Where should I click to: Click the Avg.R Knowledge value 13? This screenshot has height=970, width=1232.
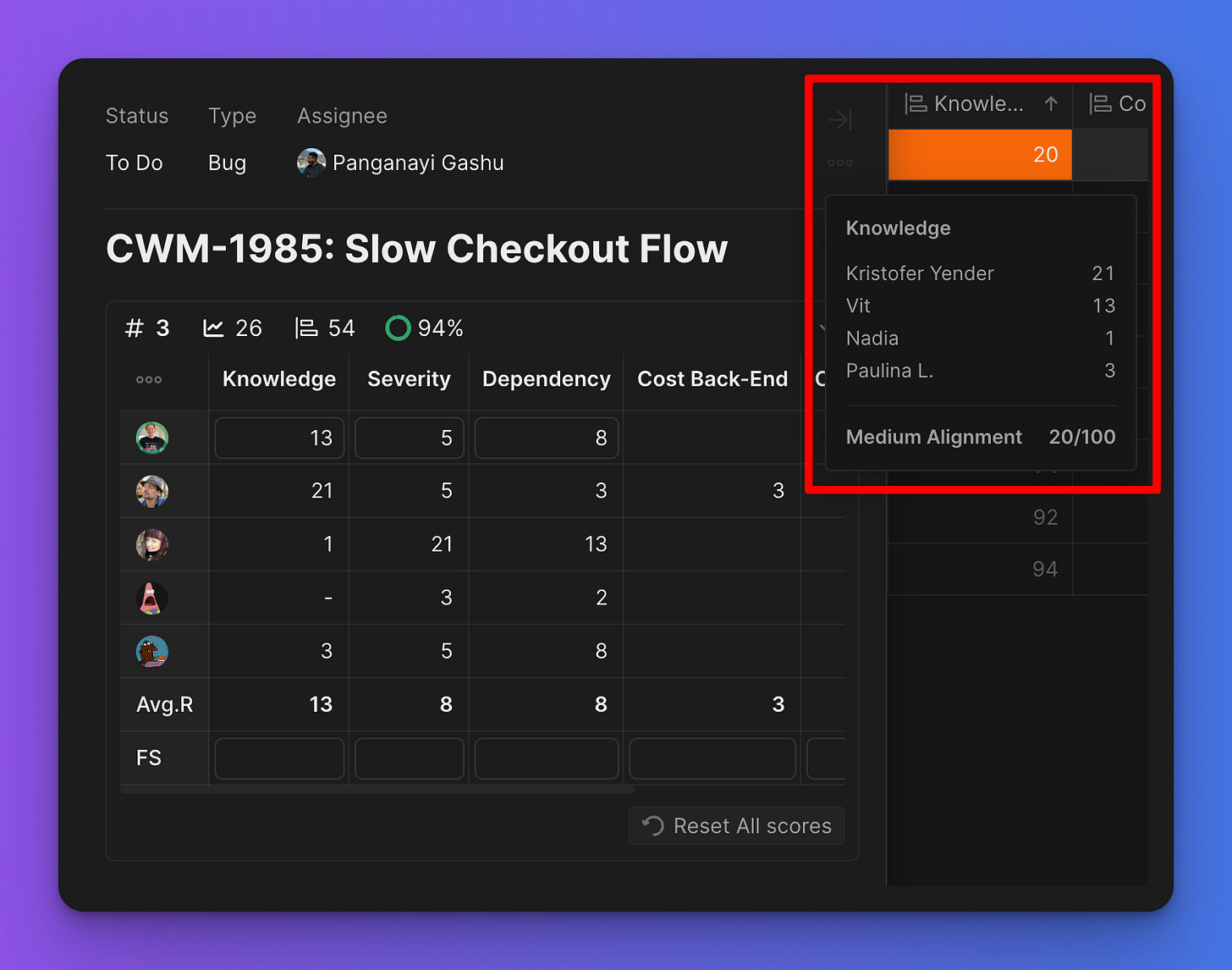tap(321, 704)
